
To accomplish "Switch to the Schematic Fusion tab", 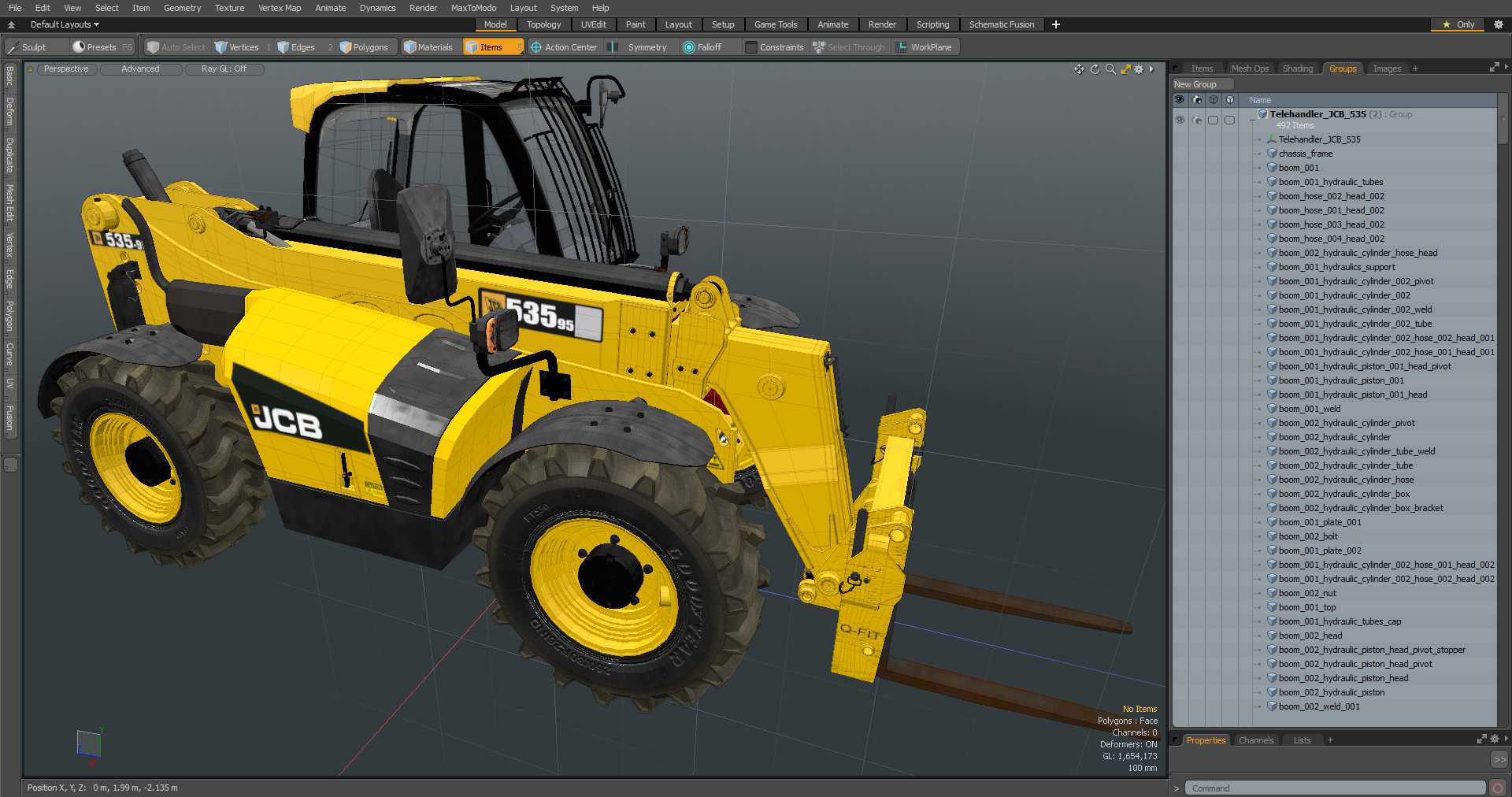I will [x=1002, y=24].
